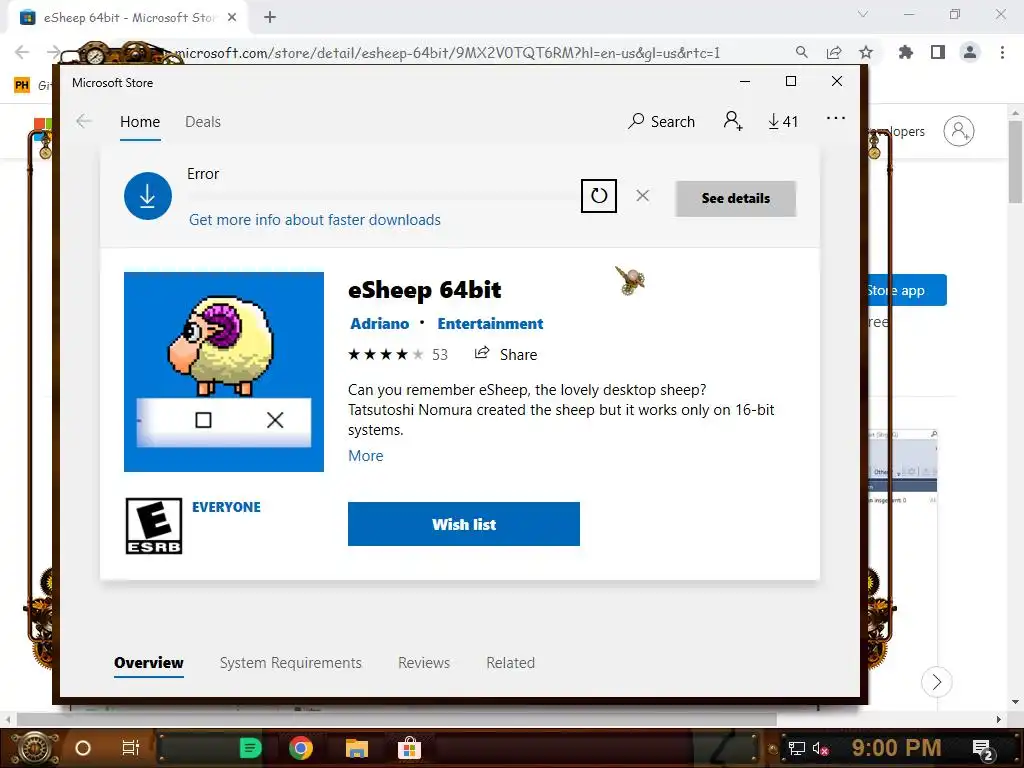Click the Chrome zoom magnifier icon
1024x768 pixels.
point(802,52)
